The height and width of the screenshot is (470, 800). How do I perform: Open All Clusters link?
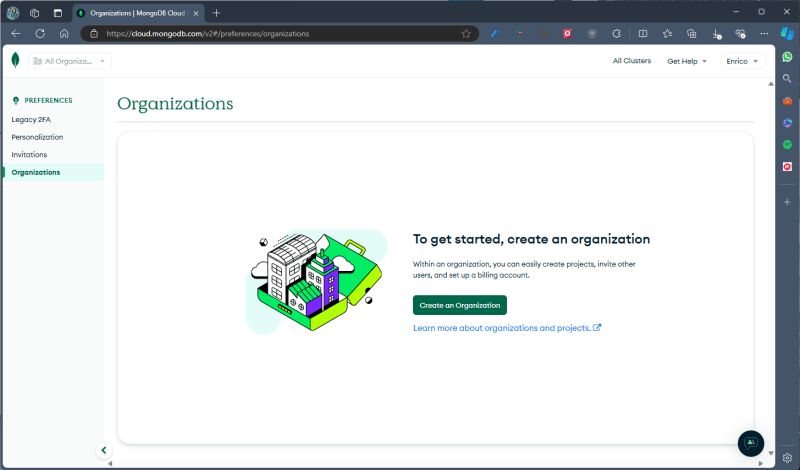632,61
